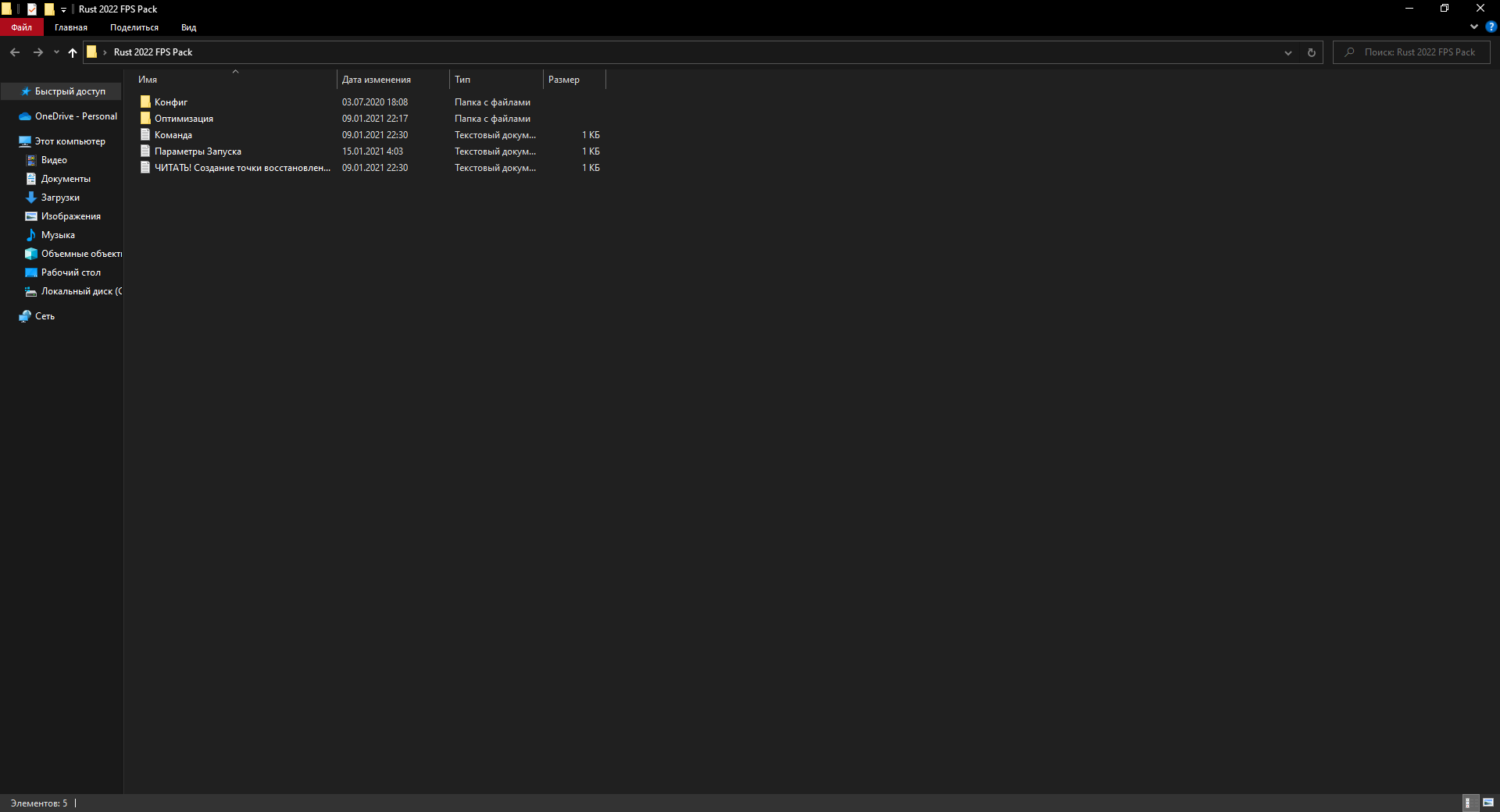Select the ЧИТАТЬ! text document icon

pyautogui.click(x=145, y=167)
